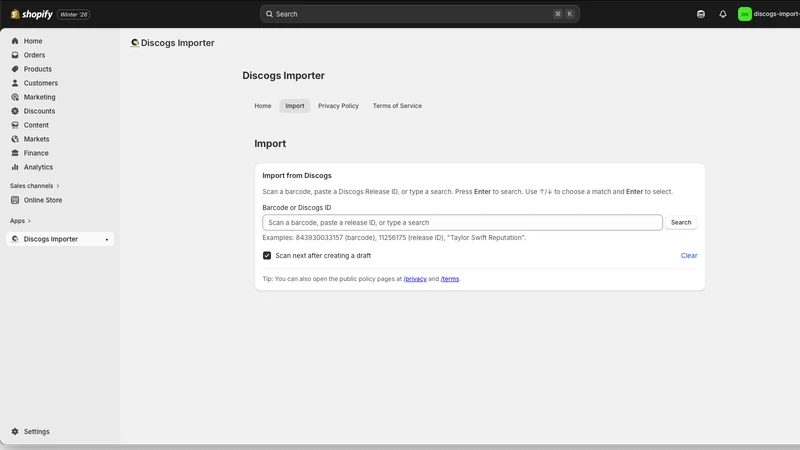
Task: Click the Orders inbox icon
Action: click(x=15, y=55)
